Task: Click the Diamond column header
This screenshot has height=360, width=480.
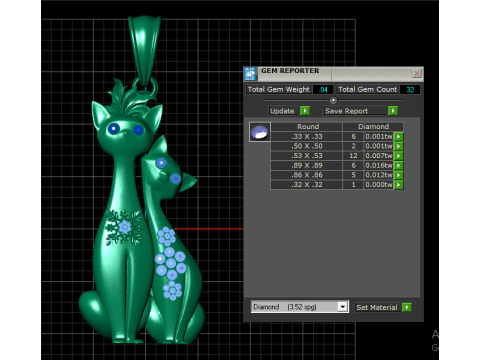Action: point(373,127)
